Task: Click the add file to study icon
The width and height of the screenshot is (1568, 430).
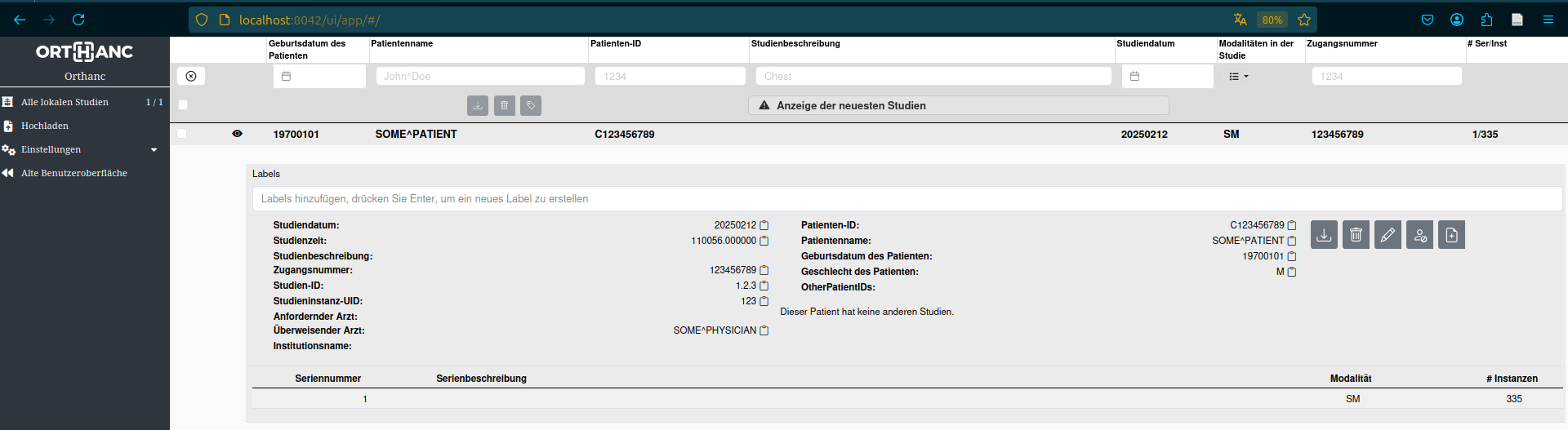Action: 1451,235
